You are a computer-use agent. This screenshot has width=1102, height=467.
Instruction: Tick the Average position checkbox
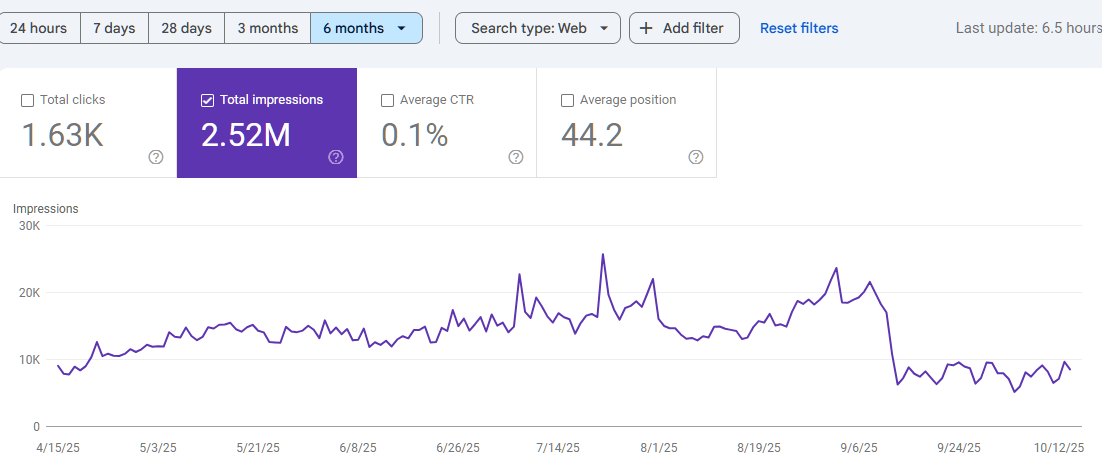(568, 100)
